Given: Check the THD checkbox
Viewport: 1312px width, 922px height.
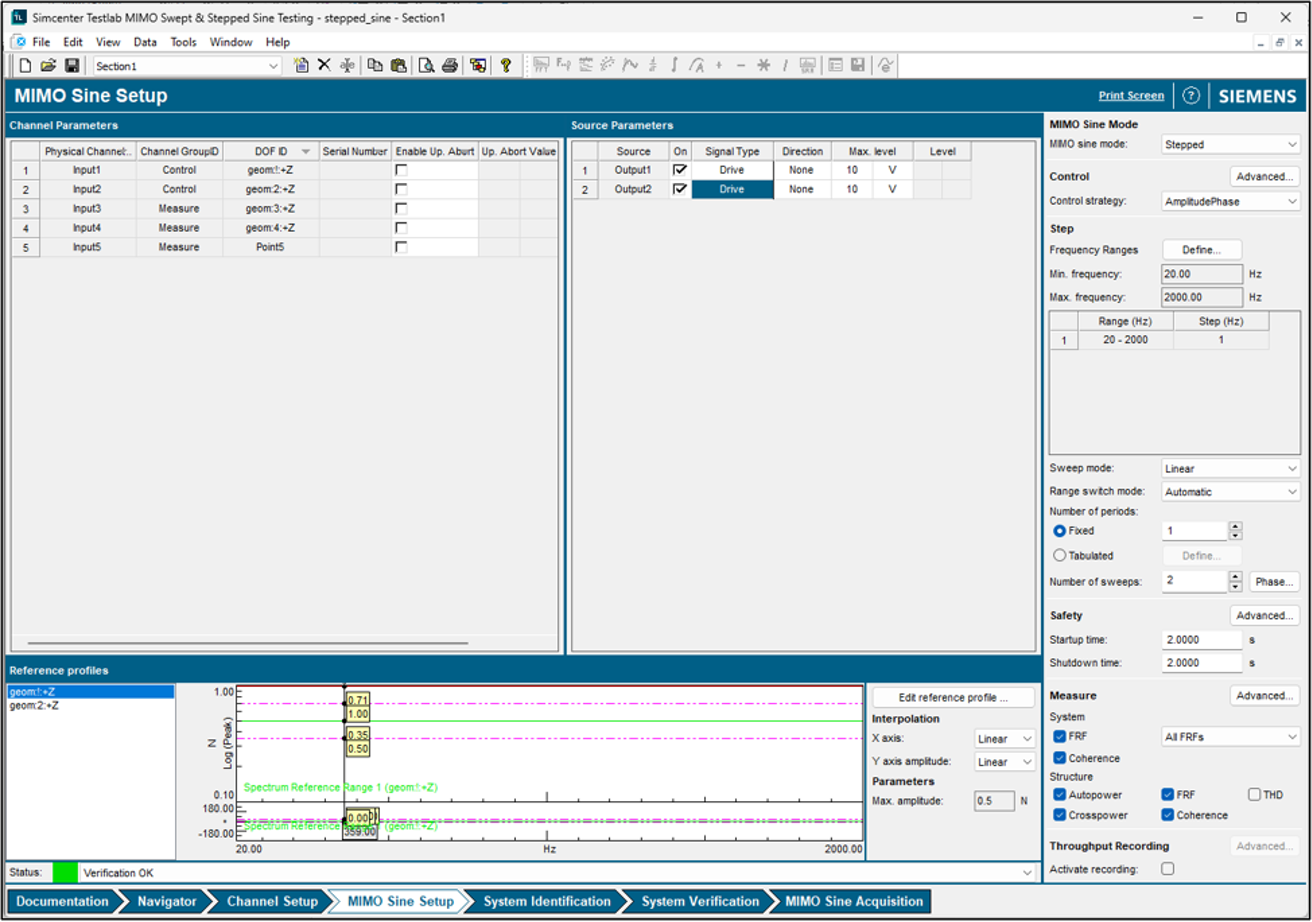Looking at the screenshot, I should pyautogui.click(x=1254, y=794).
